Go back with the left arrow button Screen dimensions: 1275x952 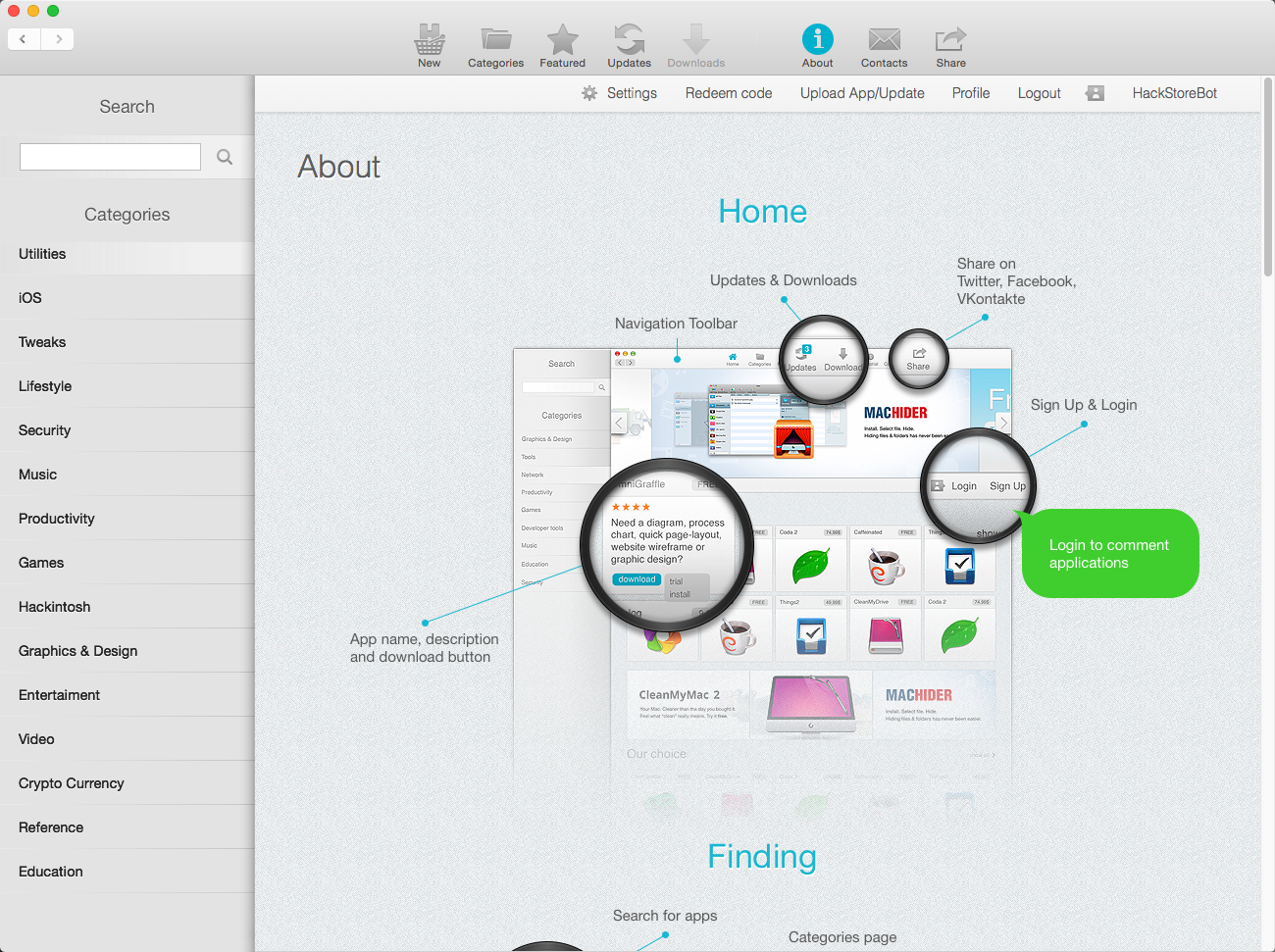click(x=24, y=39)
